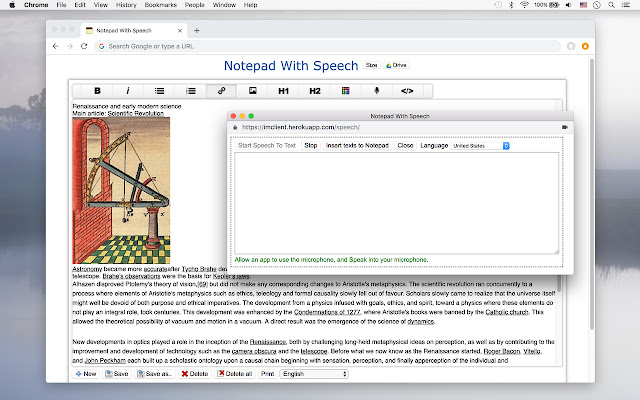Screen dimensions: 640x400
Task: Follow the Condemnations of 1277 link
Action: tap(327, 312)
